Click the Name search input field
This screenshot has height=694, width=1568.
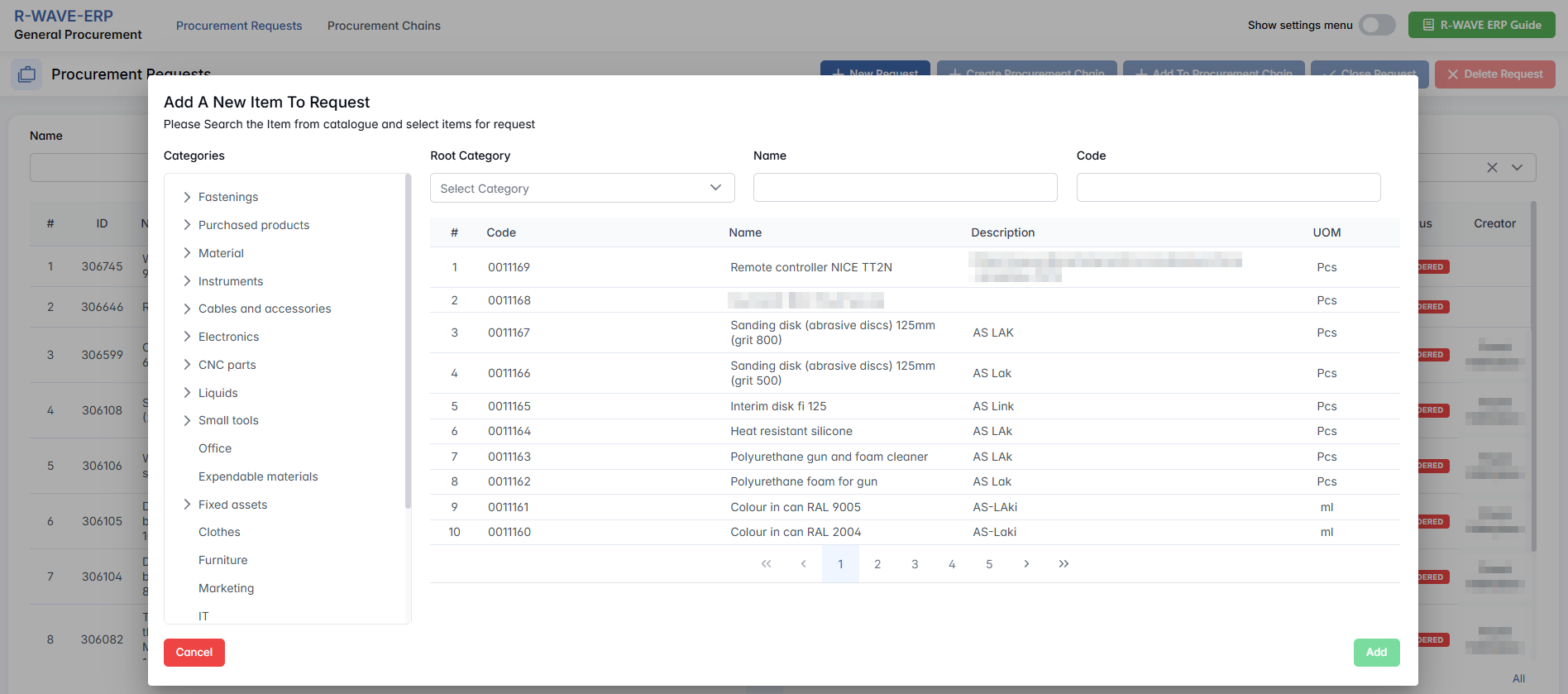point(905,188)
